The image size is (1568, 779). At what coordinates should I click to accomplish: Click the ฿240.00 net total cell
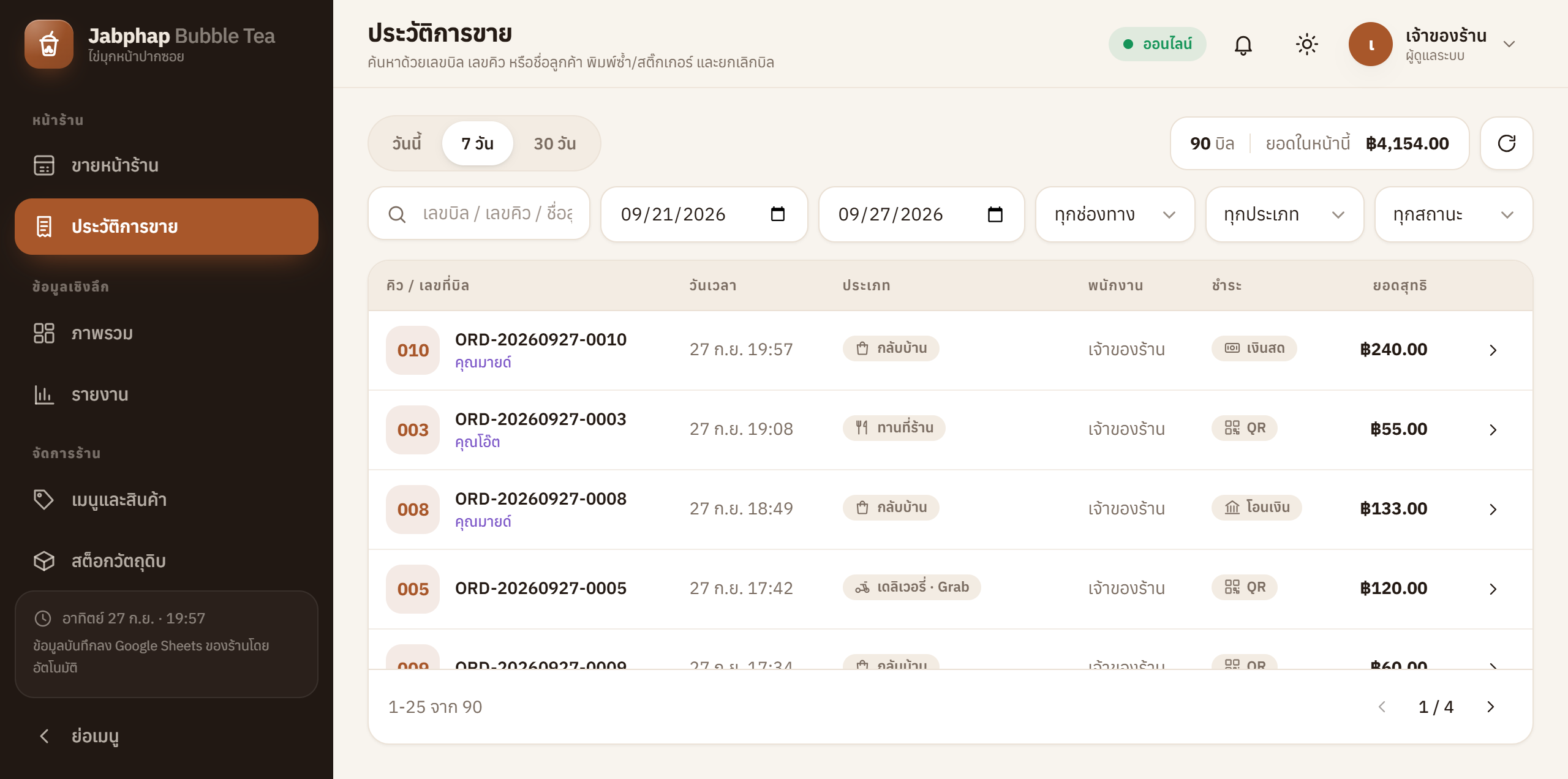(x=1393, y=349)
